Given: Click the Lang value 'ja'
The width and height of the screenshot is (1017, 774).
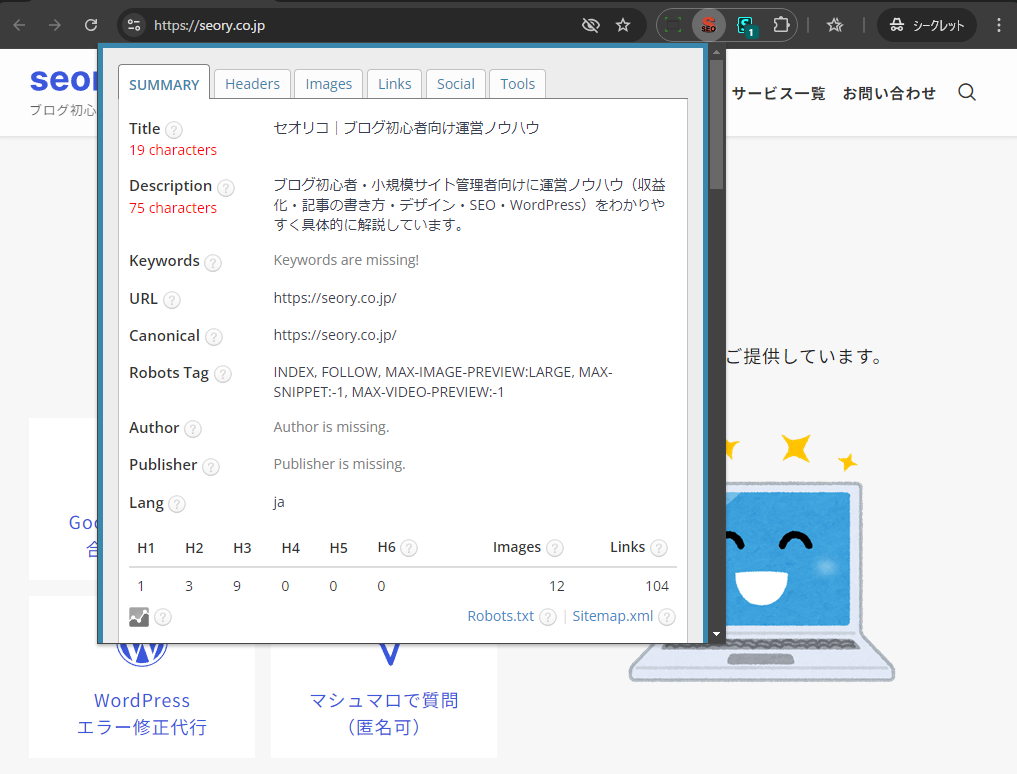Looking at the screenshot, I should tap(279, 502).
